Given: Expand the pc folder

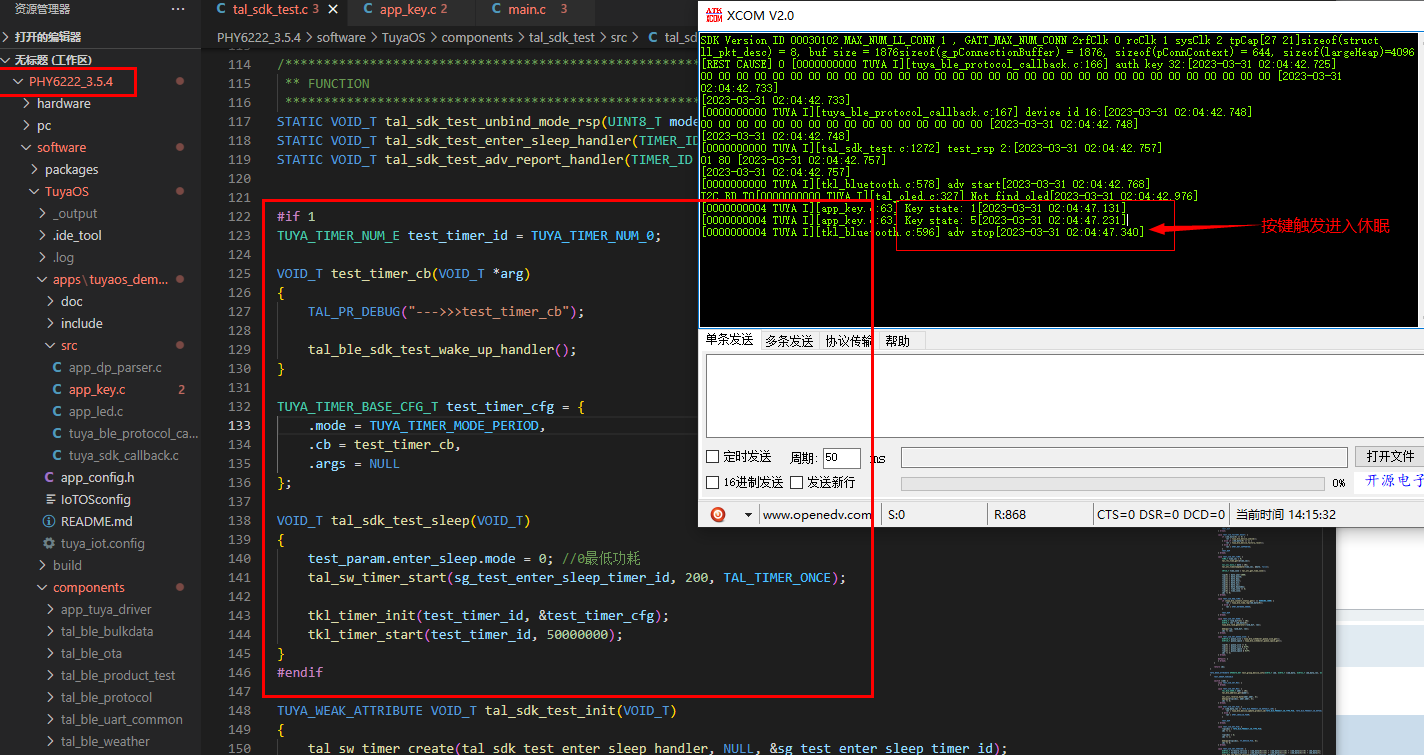Looking at the screenshot, I should 26,125.
